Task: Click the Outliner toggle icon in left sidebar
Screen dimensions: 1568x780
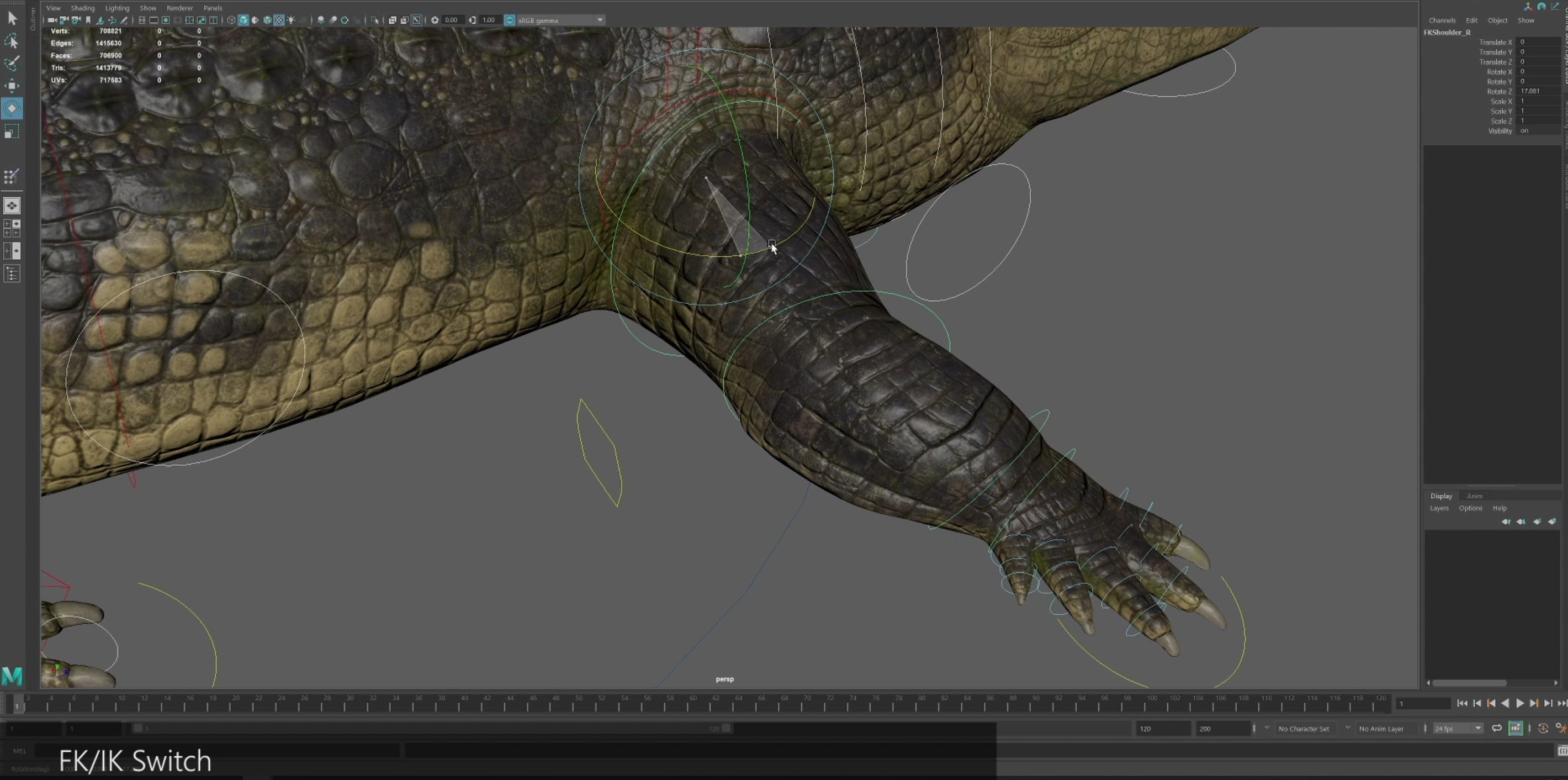Action: click(x=12, y=274)
